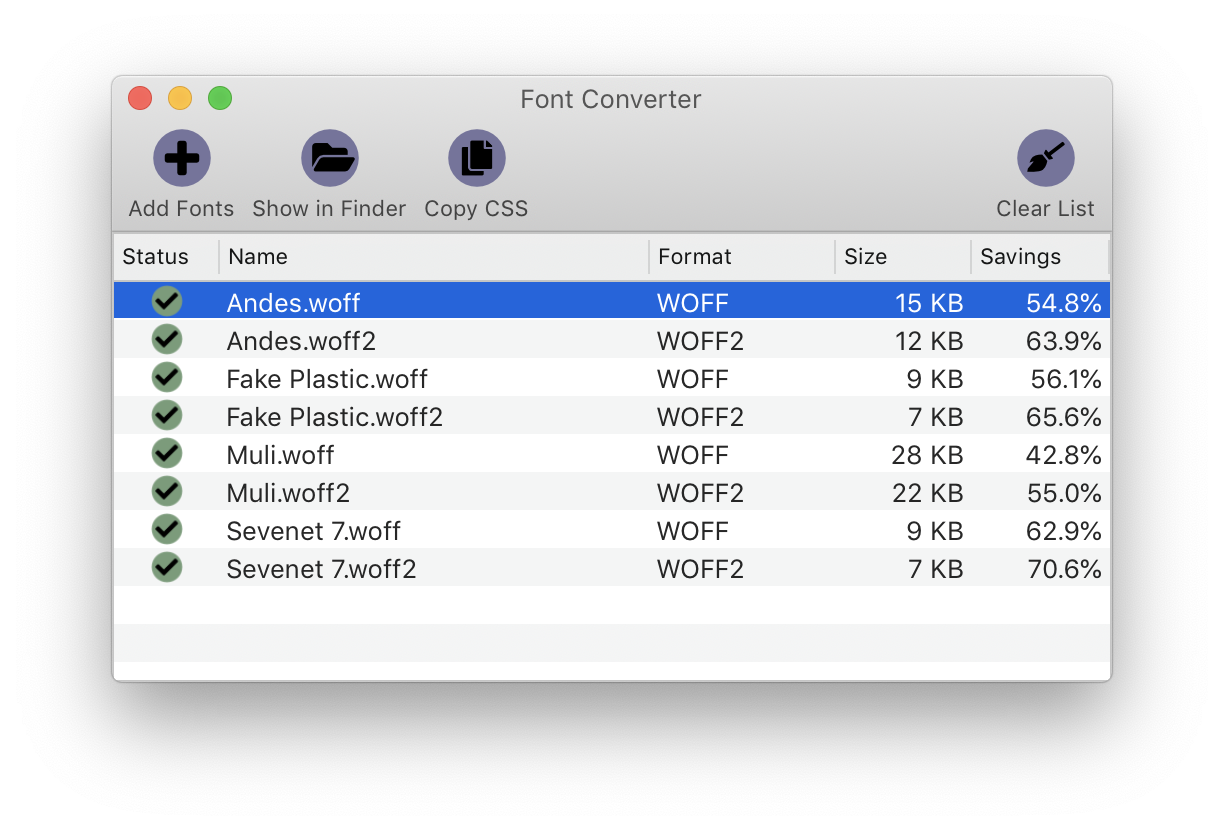Click the Add Fonts plus icon

pos(181,157)
